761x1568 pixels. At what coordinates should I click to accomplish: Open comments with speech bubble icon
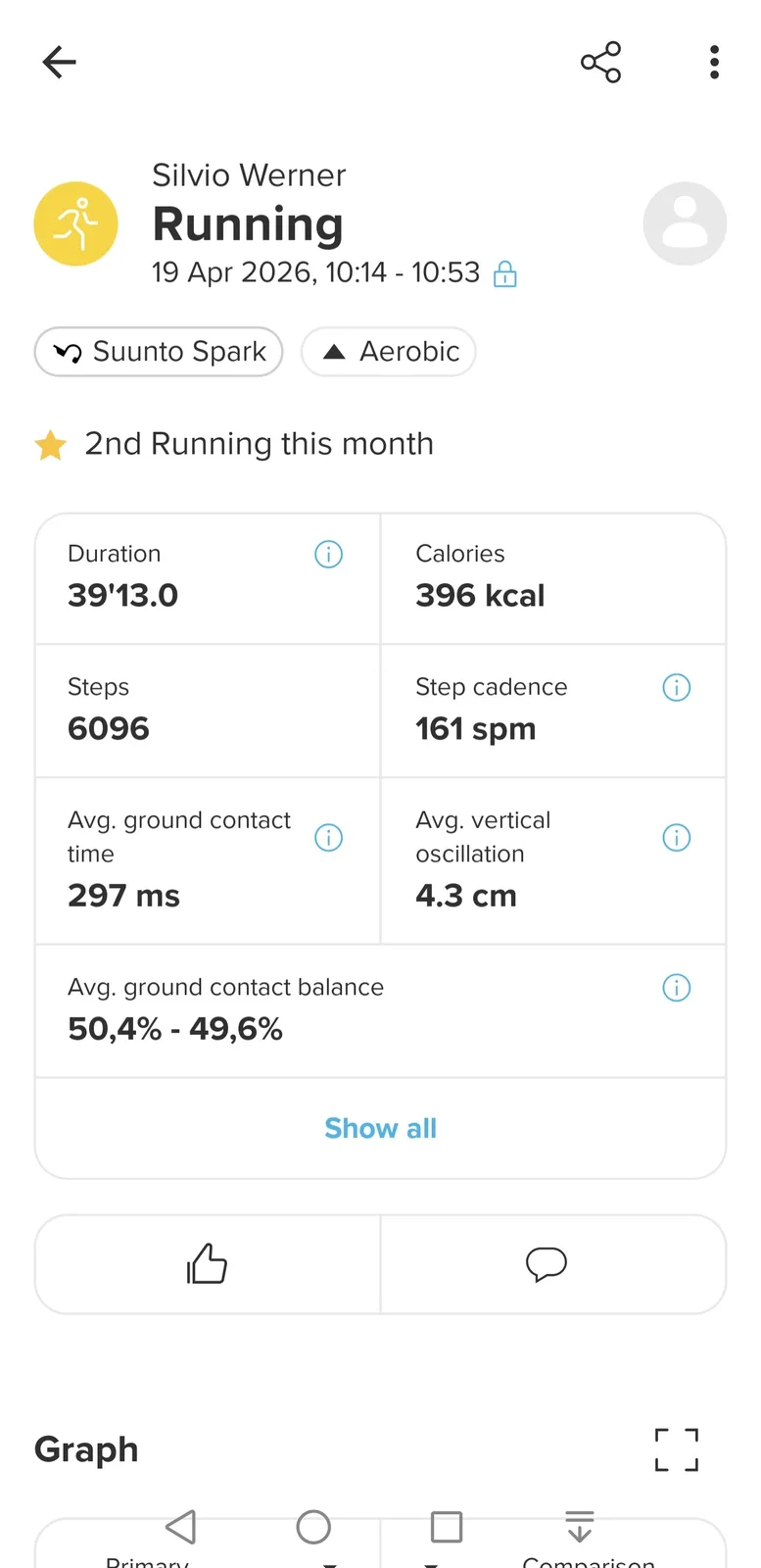click(x=546, y=1264)
